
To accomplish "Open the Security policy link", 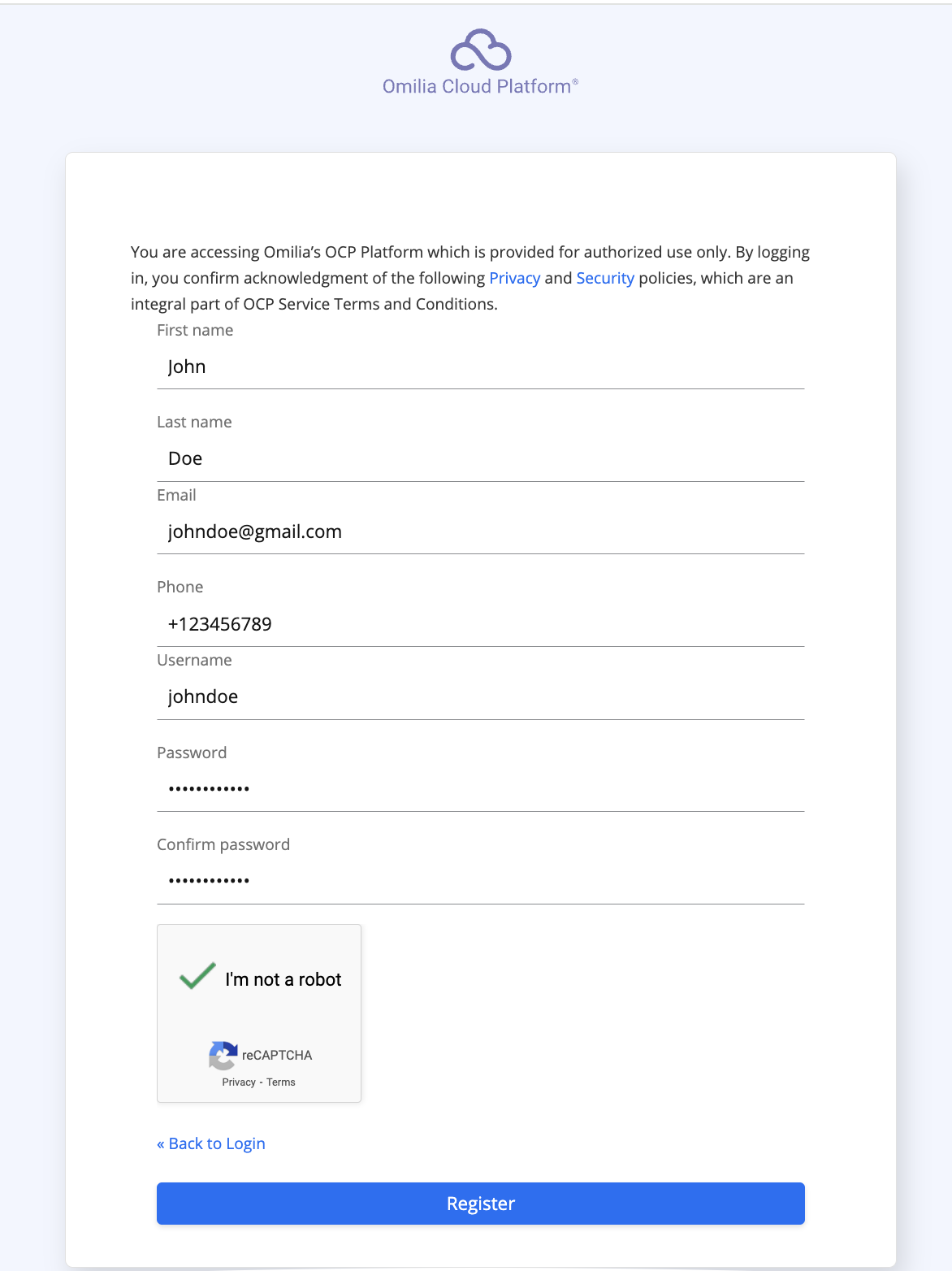I will click(x=605, y=278).
